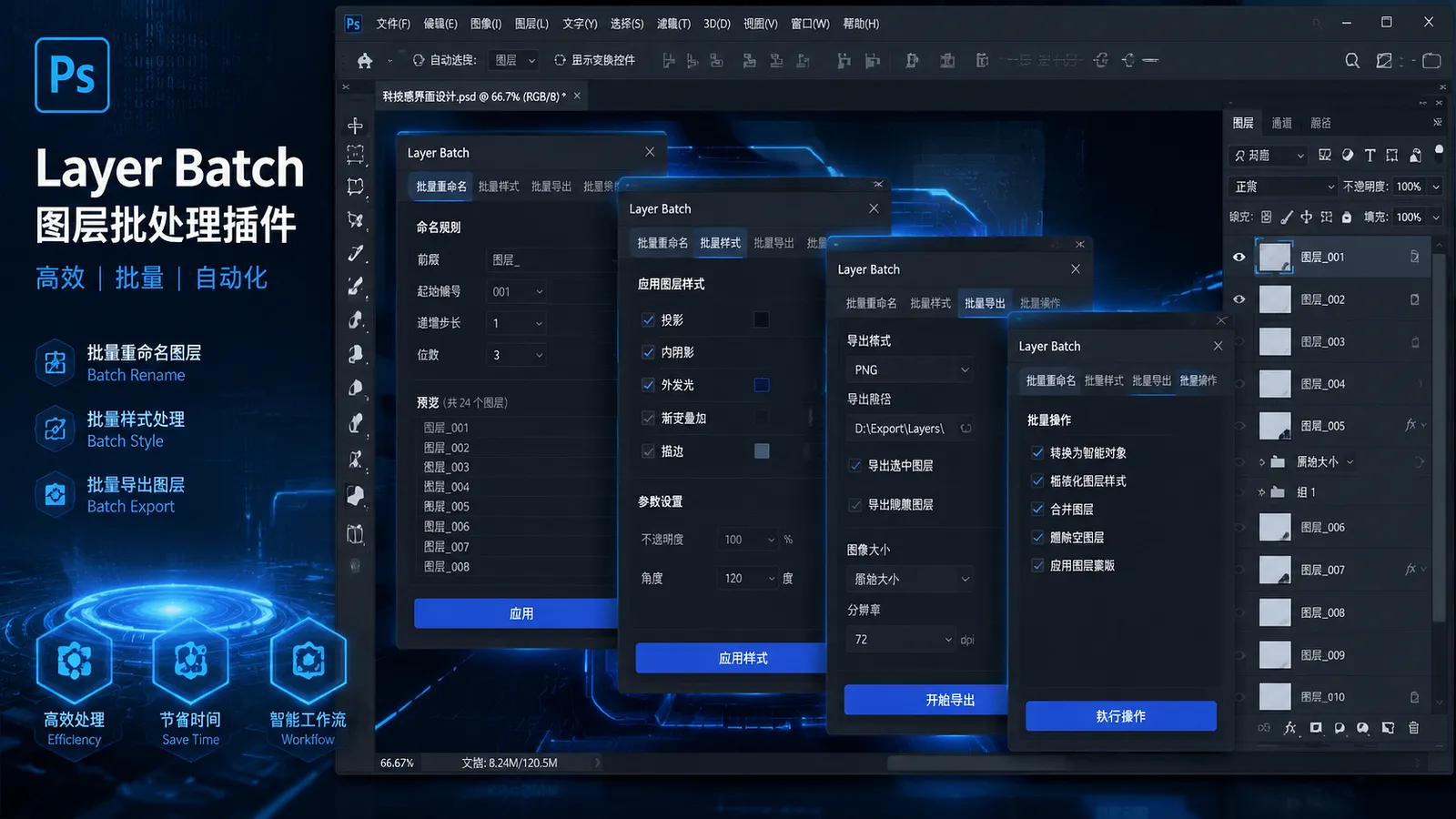Toggle the 导出选中图层 checkbox
Image resolution: width=1456 pixels, height=819 pixels.
tap(855, 465)
